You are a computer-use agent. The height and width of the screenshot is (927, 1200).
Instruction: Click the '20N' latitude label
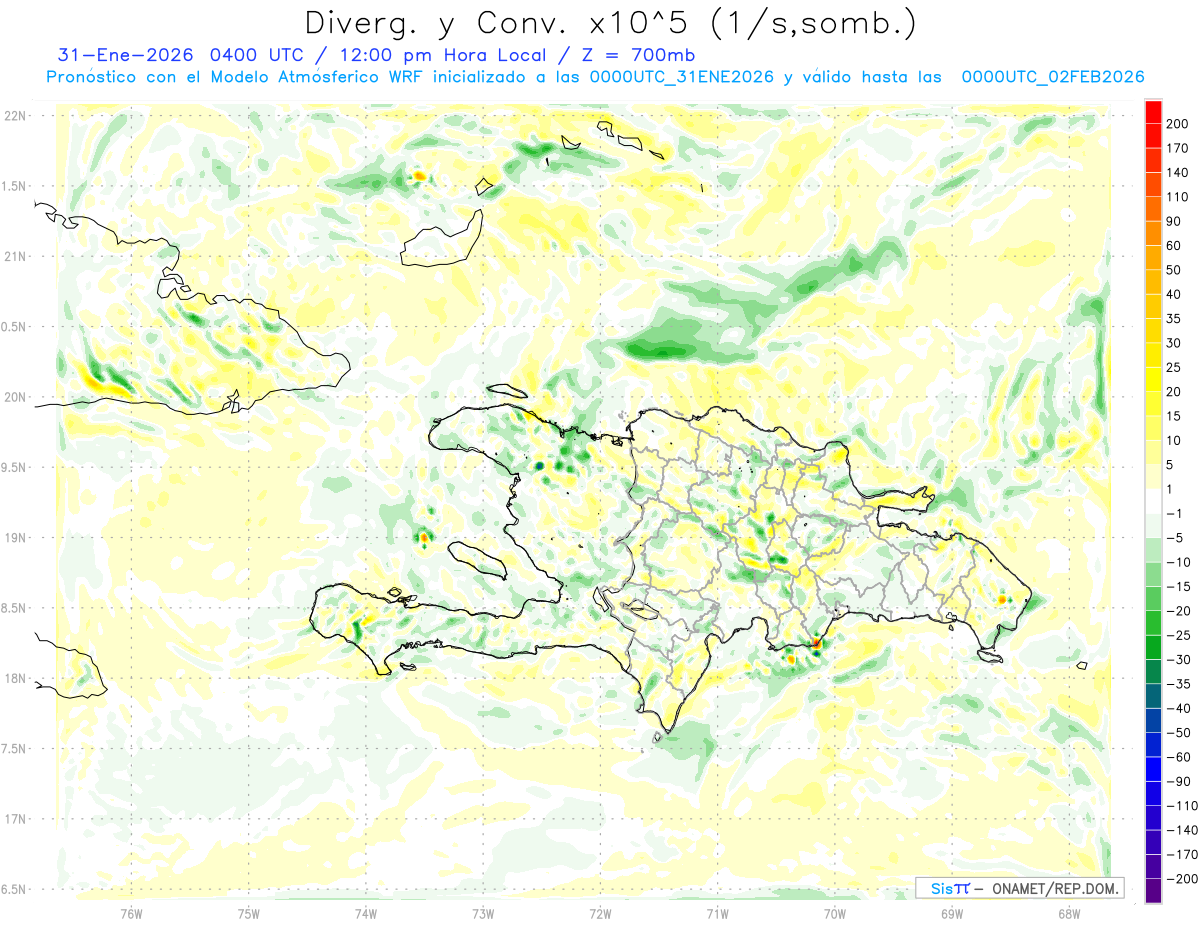click(14, 397)
